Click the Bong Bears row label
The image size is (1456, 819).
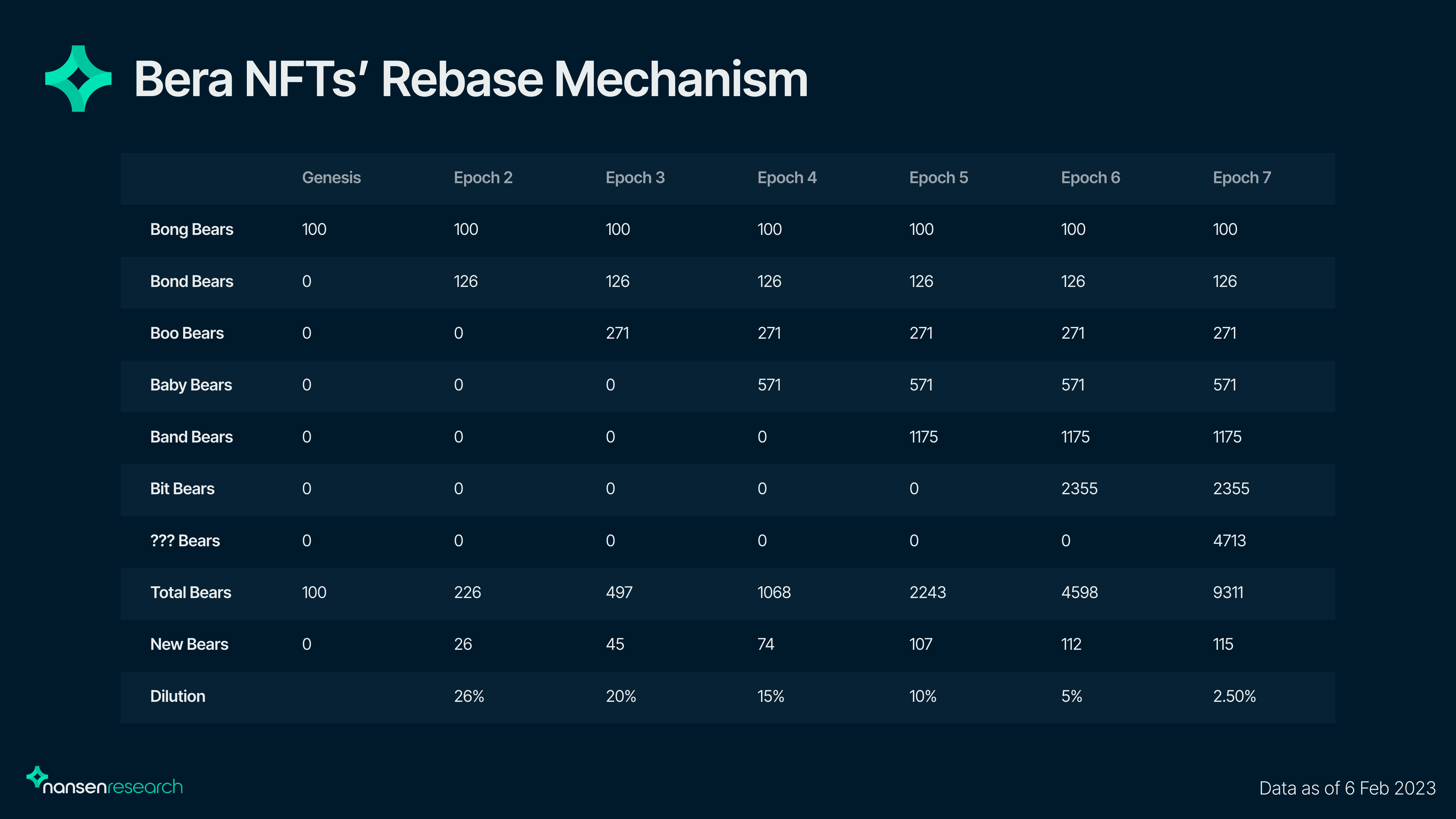192,229
